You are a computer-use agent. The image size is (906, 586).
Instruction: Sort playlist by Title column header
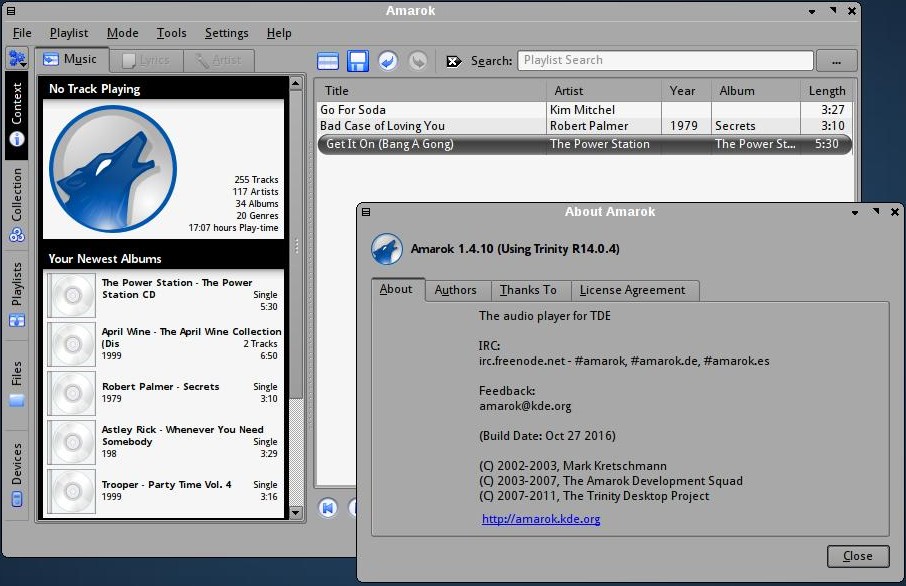tap(432, 91)
